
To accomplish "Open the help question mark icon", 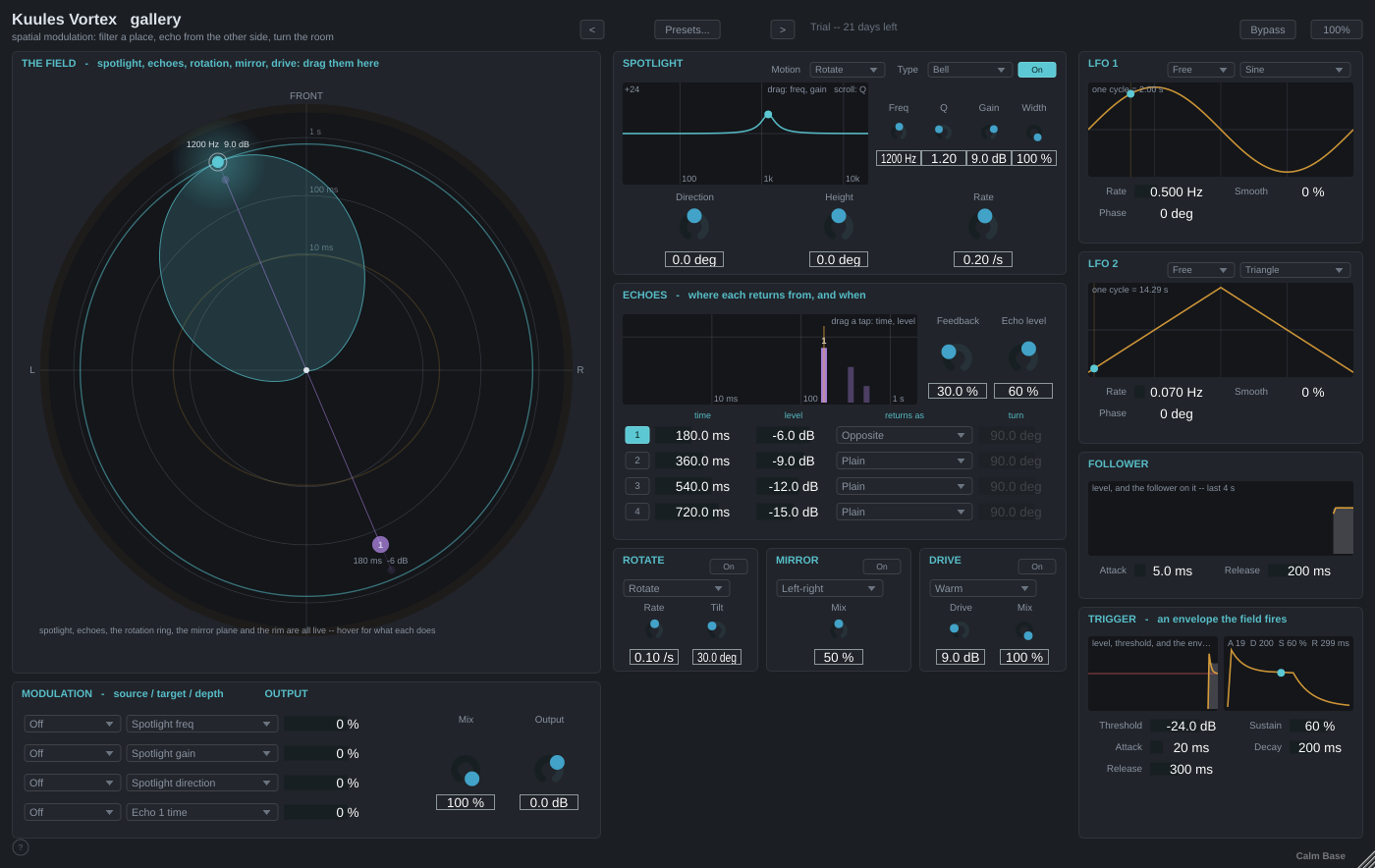I will (x=21, y=847).
